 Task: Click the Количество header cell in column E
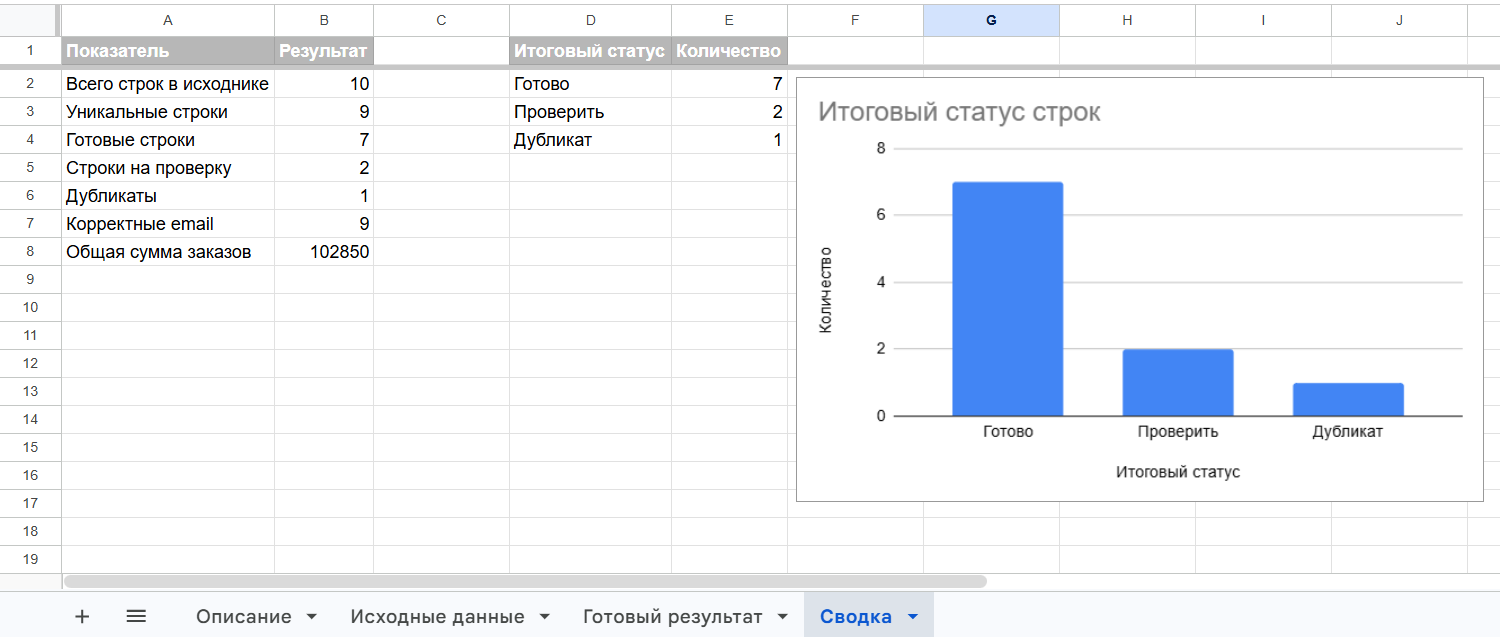[x=729, y=51]
